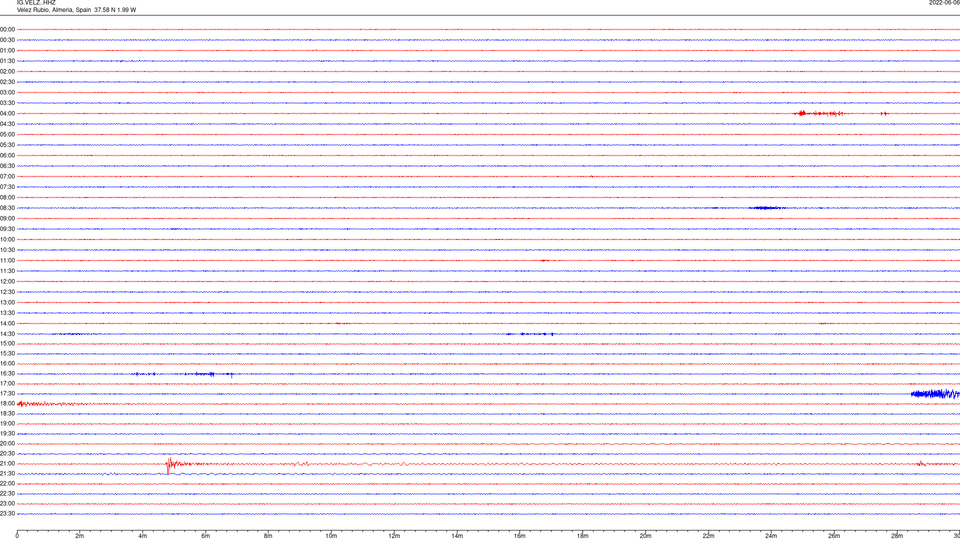The image size is (960, 540).
Task: Click the 11:00 time label
Action: [x=8, y=260]
